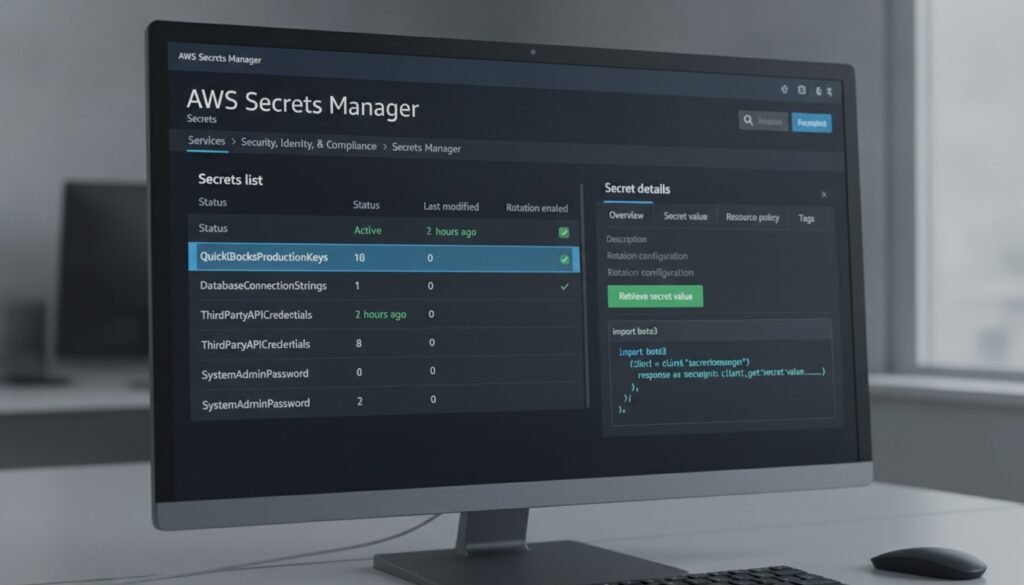The width and height of the screenshot is (1024, 585).
Task: Go to Security, Identity, & Compliance breadcrumb
Action: coord(308,144)
